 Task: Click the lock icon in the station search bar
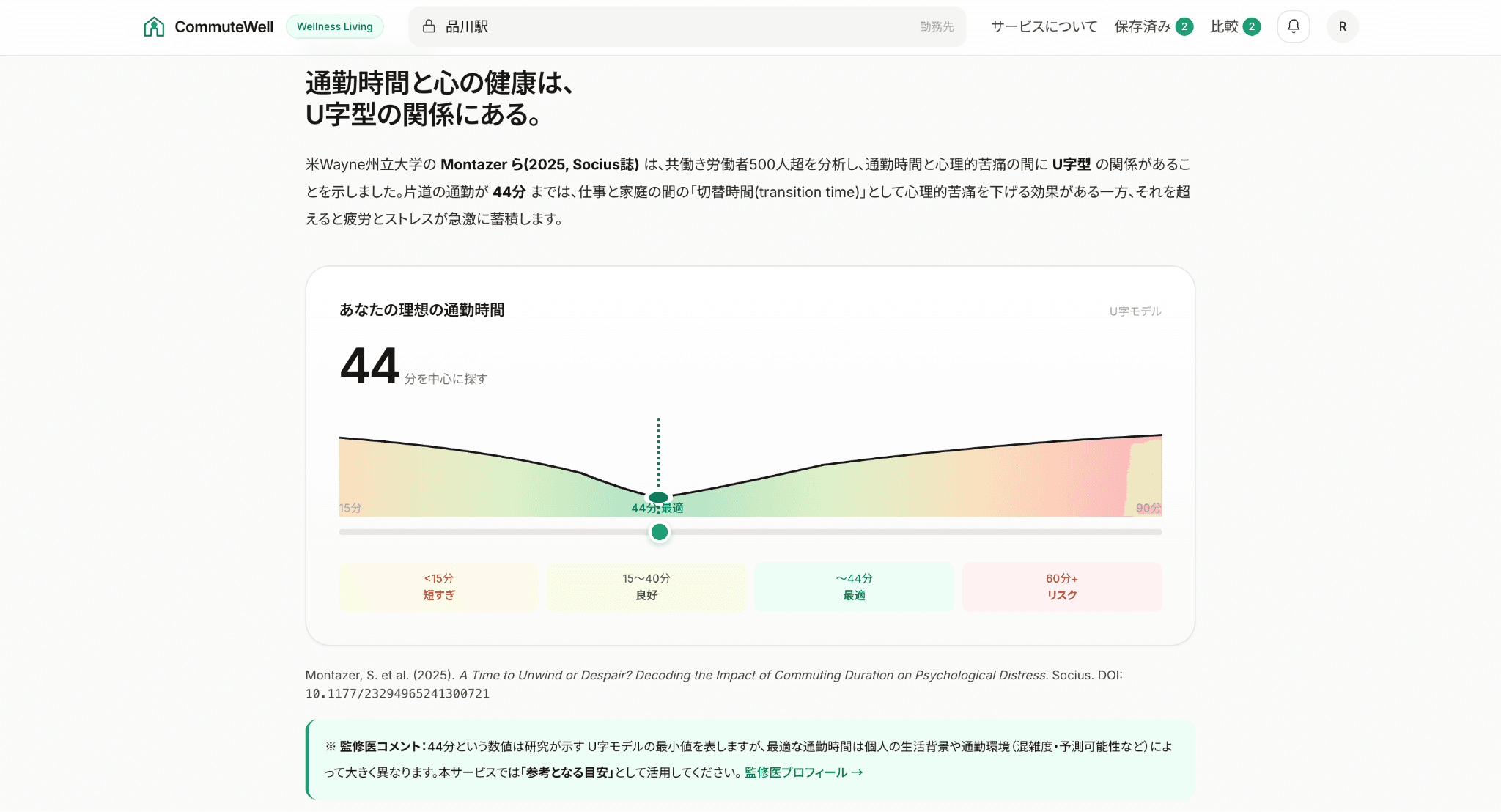427,26
